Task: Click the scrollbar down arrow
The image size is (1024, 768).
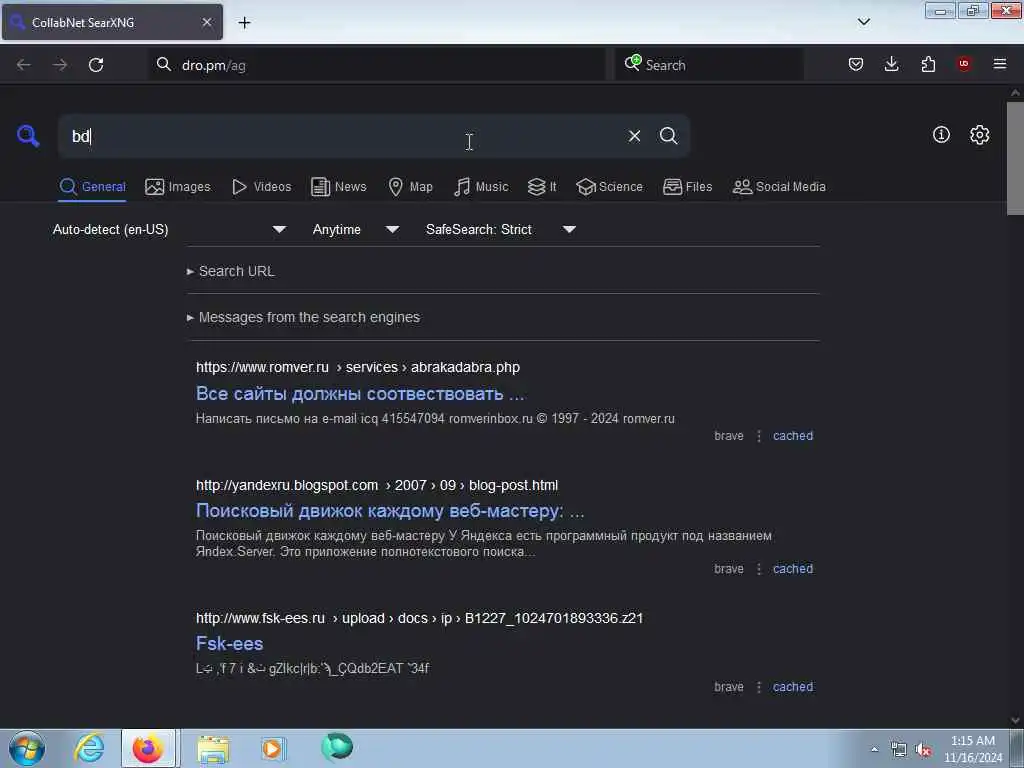Action: 1015,720
